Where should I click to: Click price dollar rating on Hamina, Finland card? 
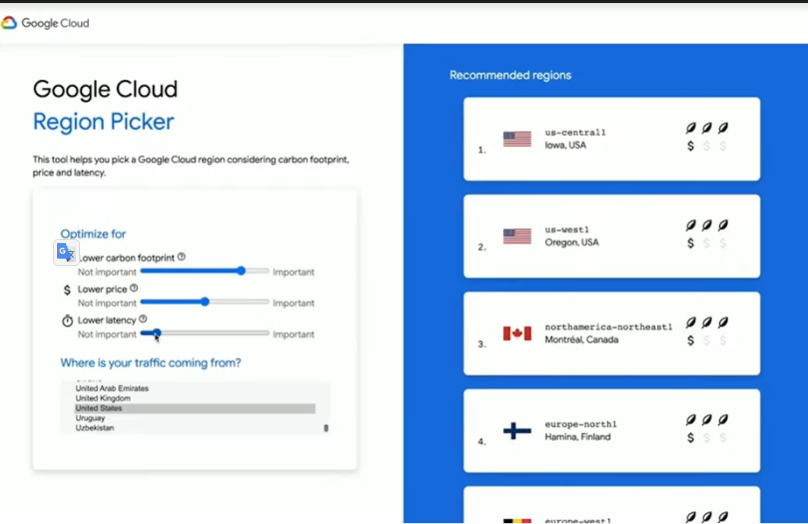pyautogui.click(x=706, y=438)
